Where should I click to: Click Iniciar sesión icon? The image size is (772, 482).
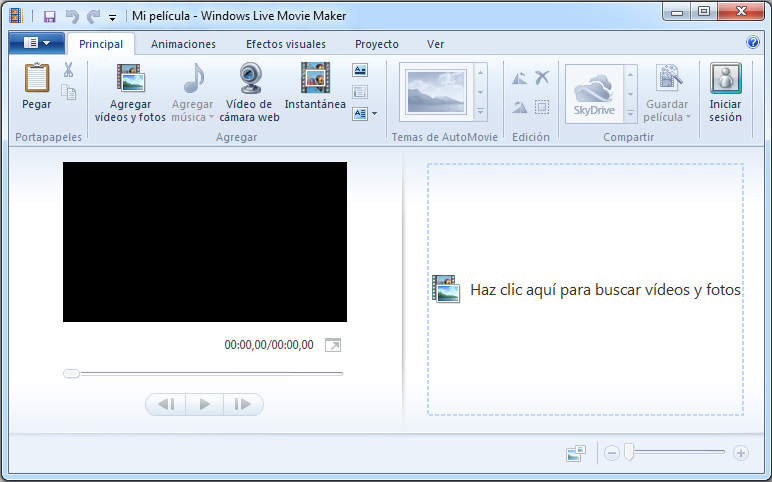(725, 78)
